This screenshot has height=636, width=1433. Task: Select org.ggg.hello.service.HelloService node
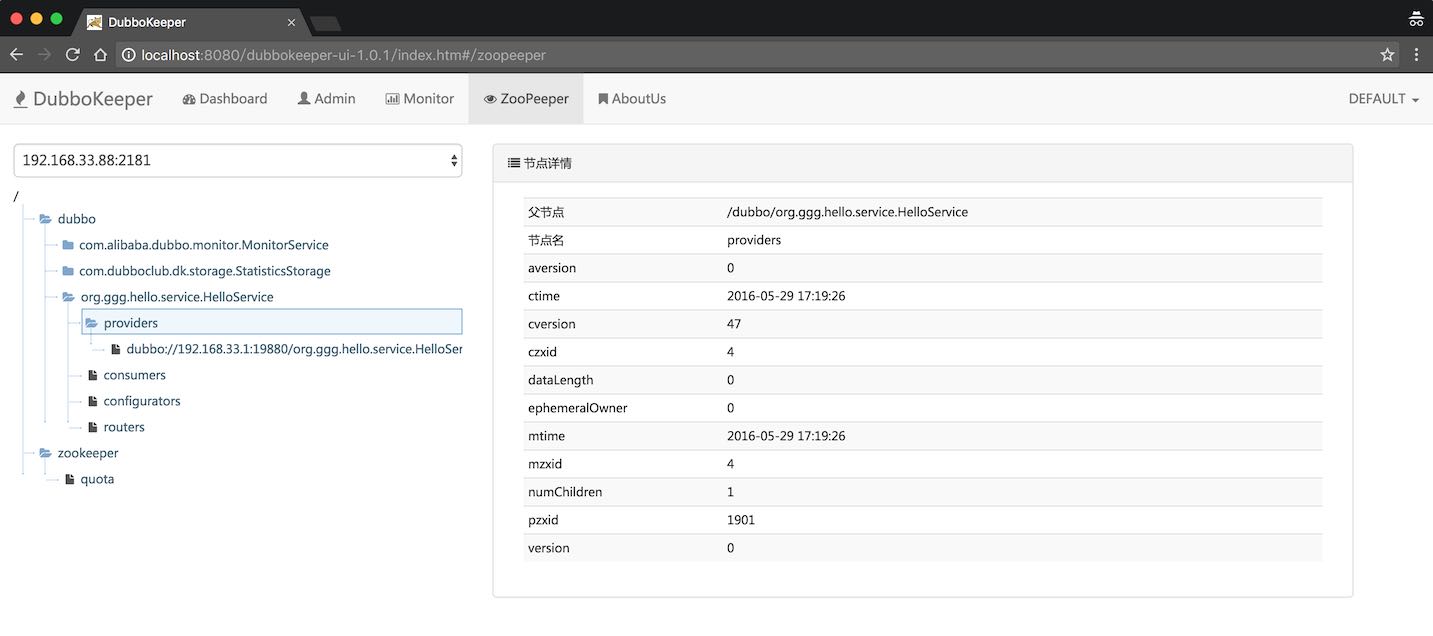tap(177, 296)
